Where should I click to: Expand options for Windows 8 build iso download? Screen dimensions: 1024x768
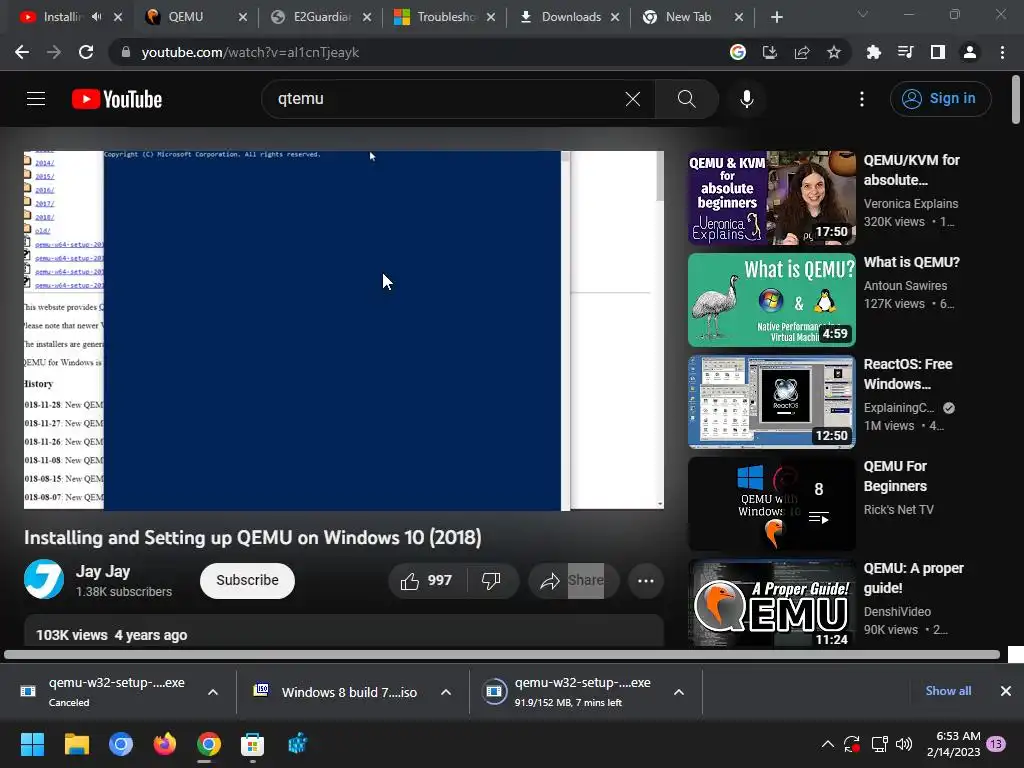click(446, 692)
